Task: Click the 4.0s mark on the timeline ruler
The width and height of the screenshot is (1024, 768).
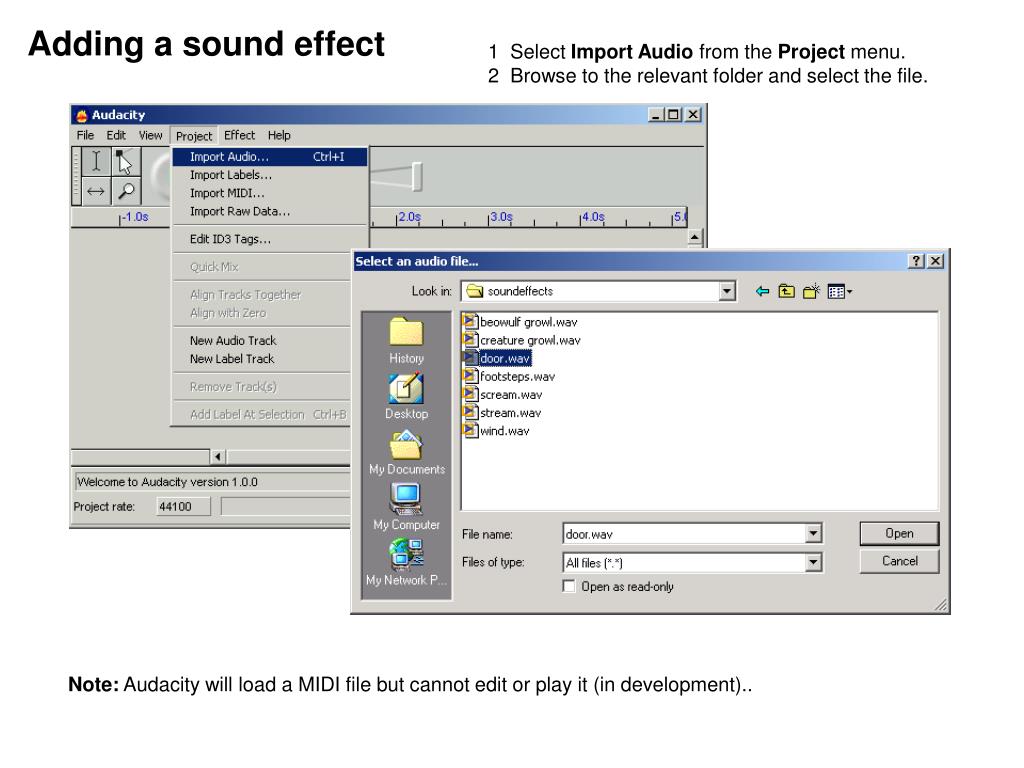Action: (x=592, y=217)
